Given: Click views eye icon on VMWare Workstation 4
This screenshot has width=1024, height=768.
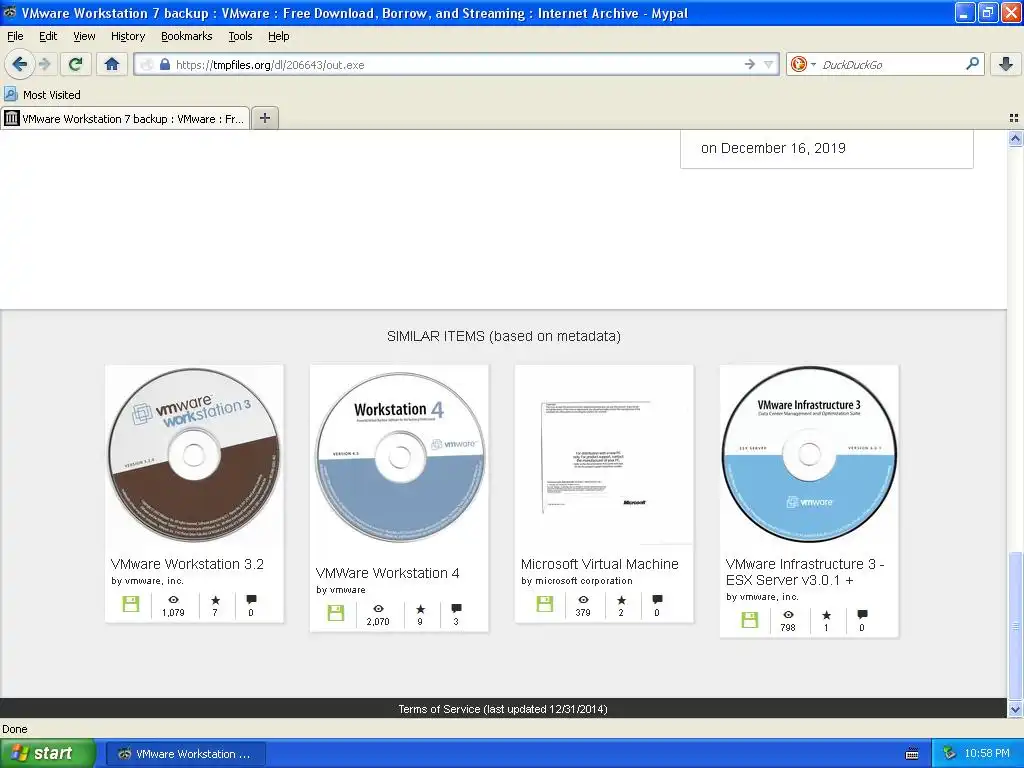Looking at the screenshot, I should click(x=378, y=609).
